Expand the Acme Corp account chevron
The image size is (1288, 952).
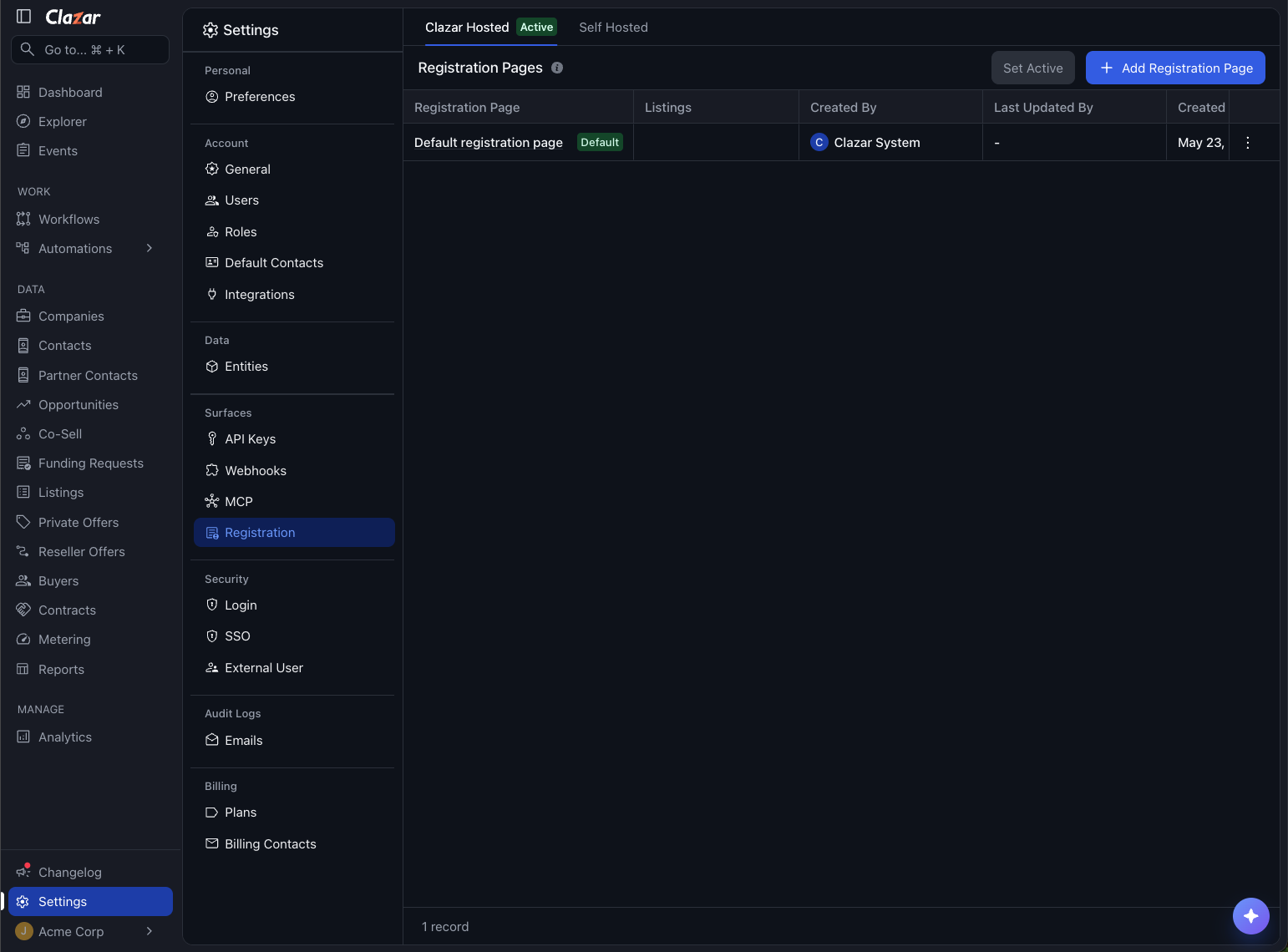coord(150,931)
